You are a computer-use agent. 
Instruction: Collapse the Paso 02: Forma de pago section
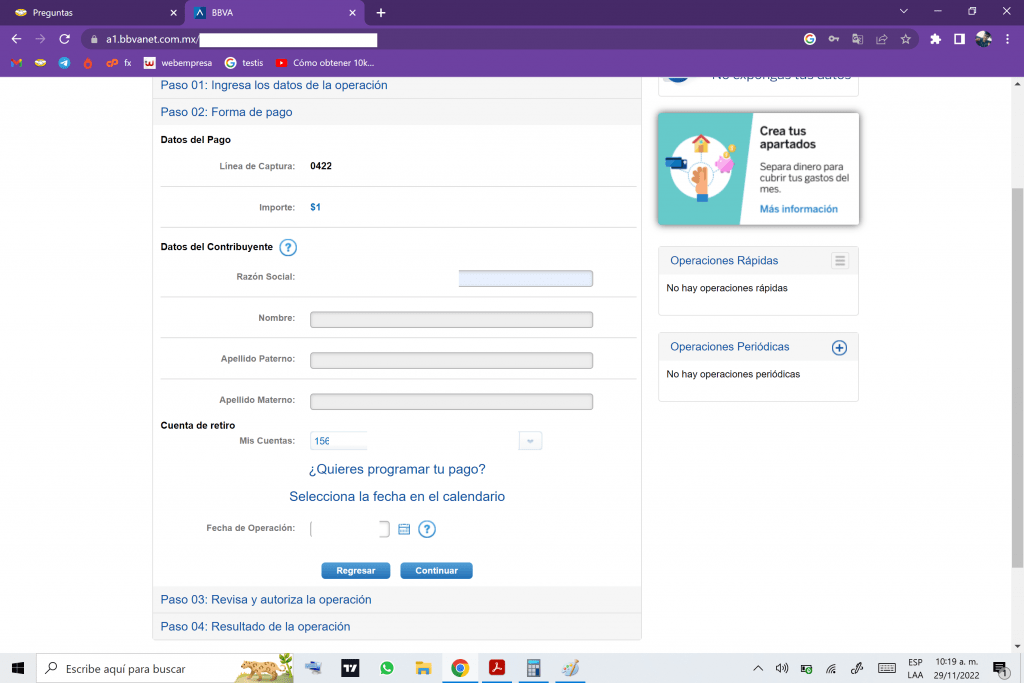coord(227,112)
